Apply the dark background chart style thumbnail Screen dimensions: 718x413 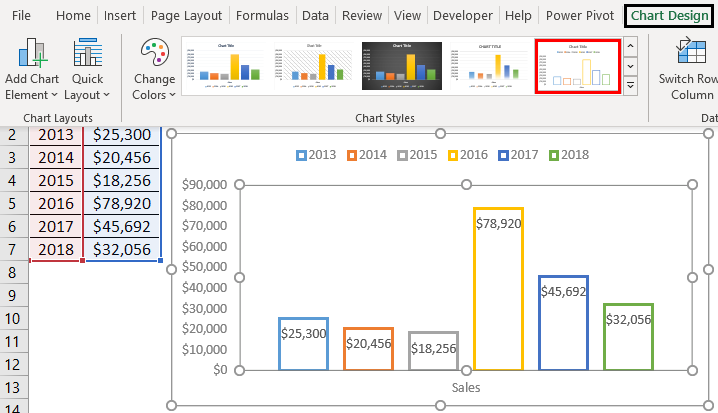(x=402, y=66)
